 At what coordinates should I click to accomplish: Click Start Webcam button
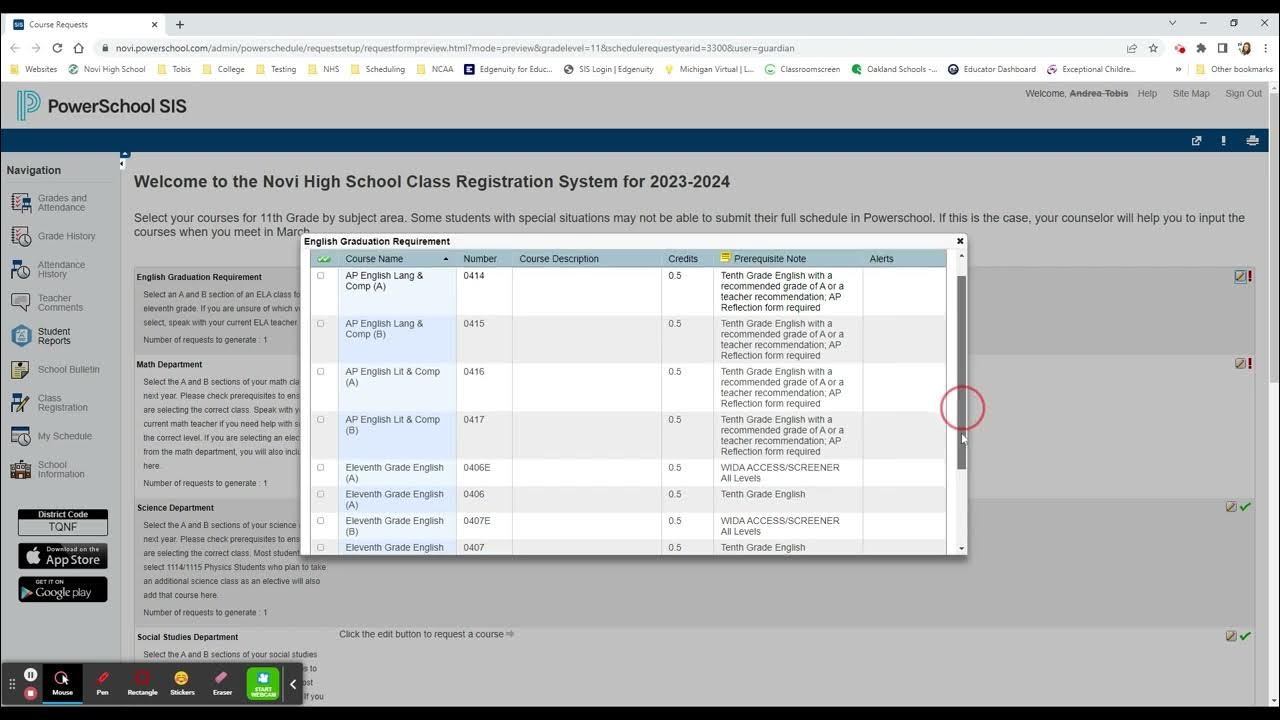coord(263,684)
